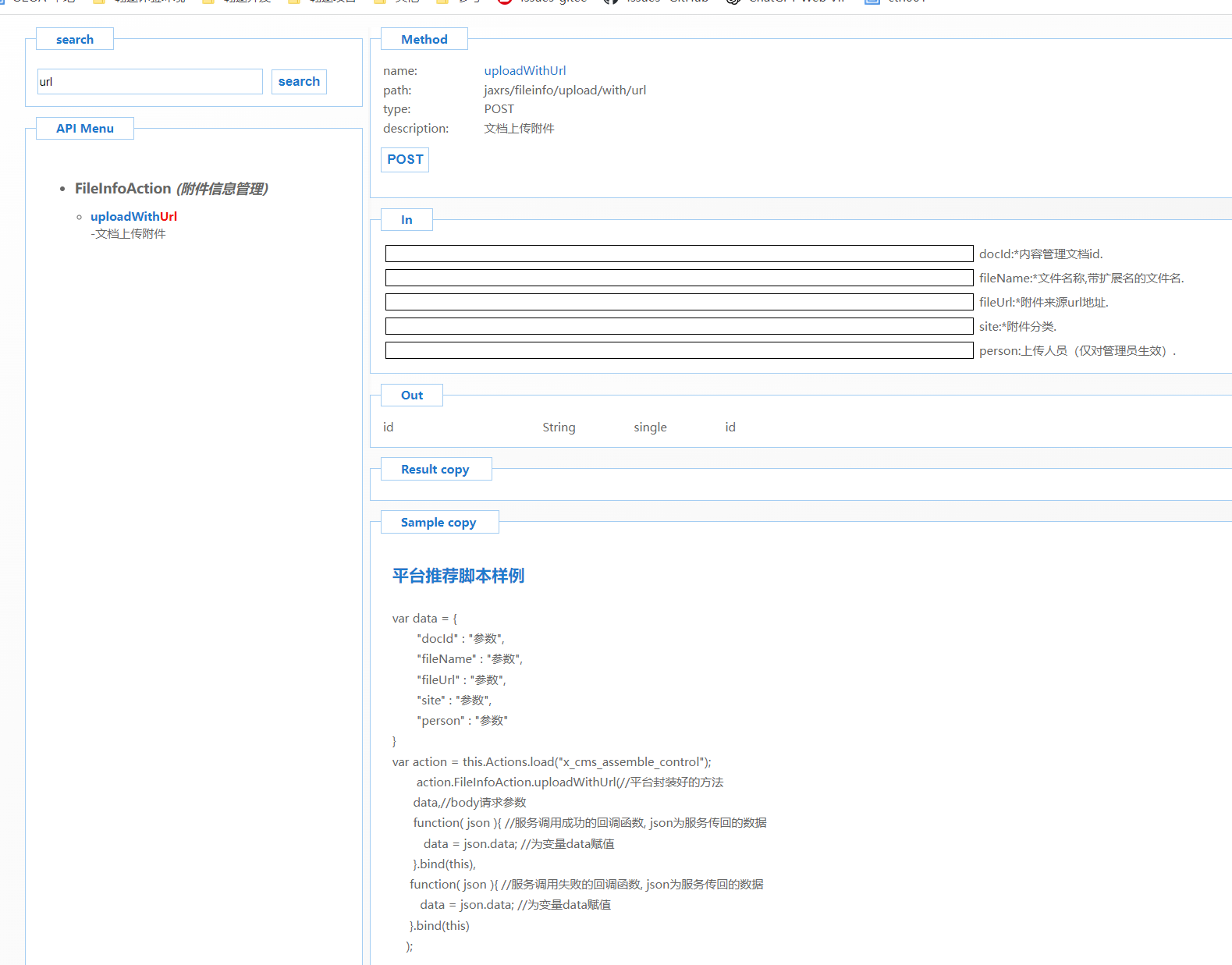Click the search text box containing "url"
This screenshot has width=1232, height=965.
coord(150,82)
